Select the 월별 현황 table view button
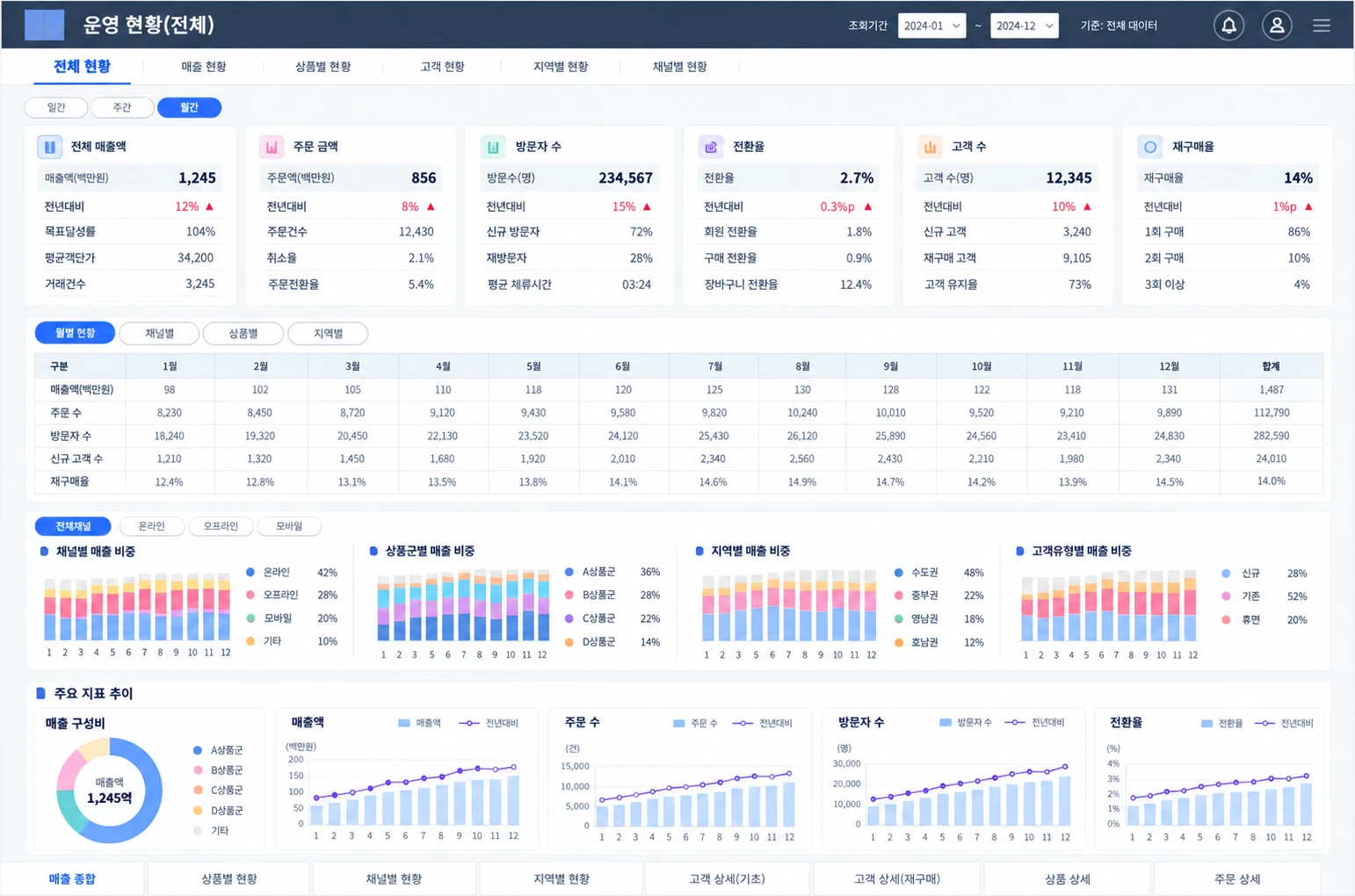Image resolution: width=1355 pixels, height=896 pixels. (75, 334)
